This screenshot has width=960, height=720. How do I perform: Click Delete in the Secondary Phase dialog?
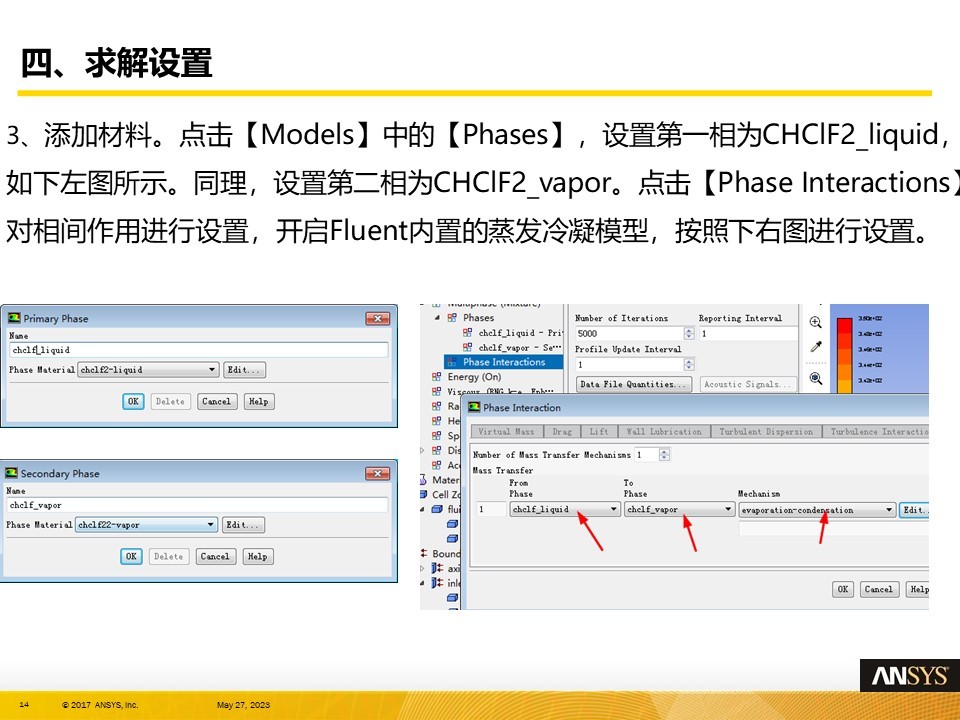click(x=168, y=557)
